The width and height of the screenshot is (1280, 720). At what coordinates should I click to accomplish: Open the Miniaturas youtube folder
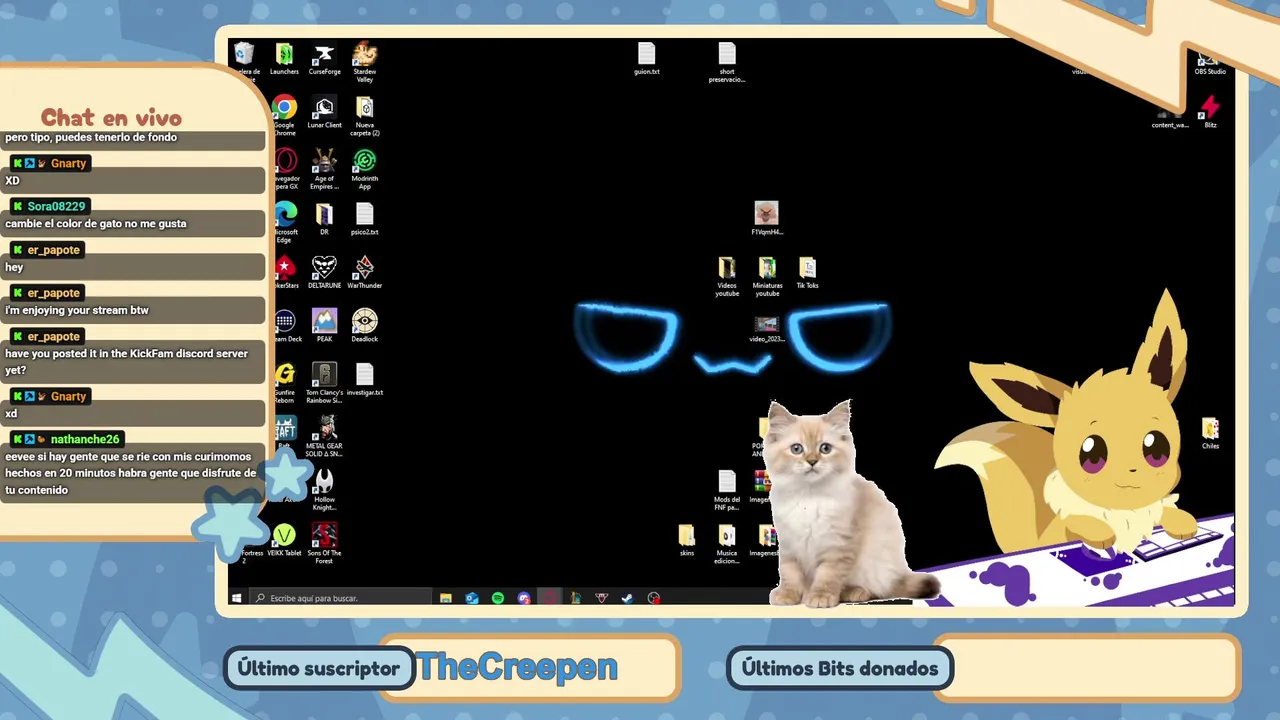767,276
